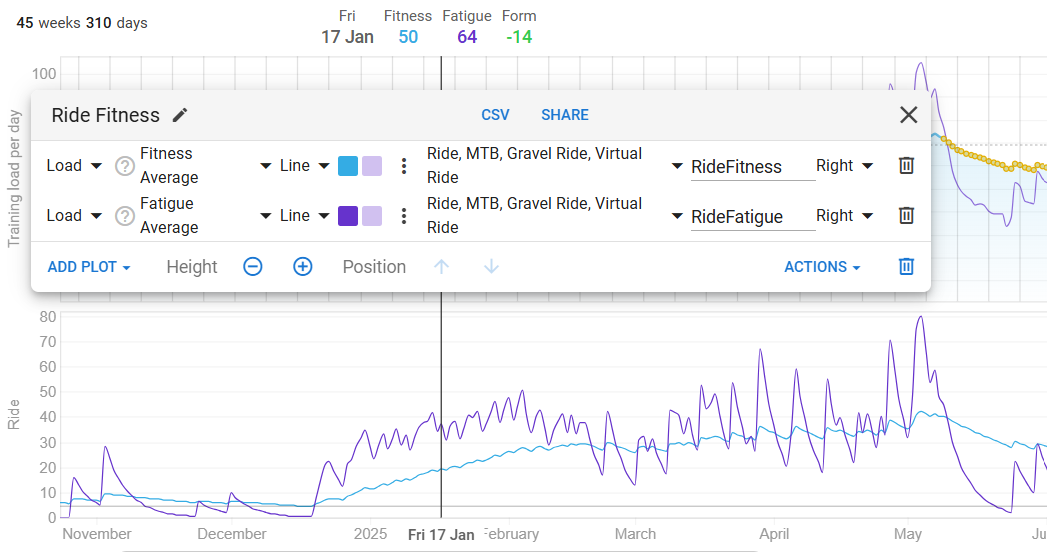Viewport: 1047px width, 552px height.
Task: Open help for Fitness Average plot
Action: tap(125, 166)
